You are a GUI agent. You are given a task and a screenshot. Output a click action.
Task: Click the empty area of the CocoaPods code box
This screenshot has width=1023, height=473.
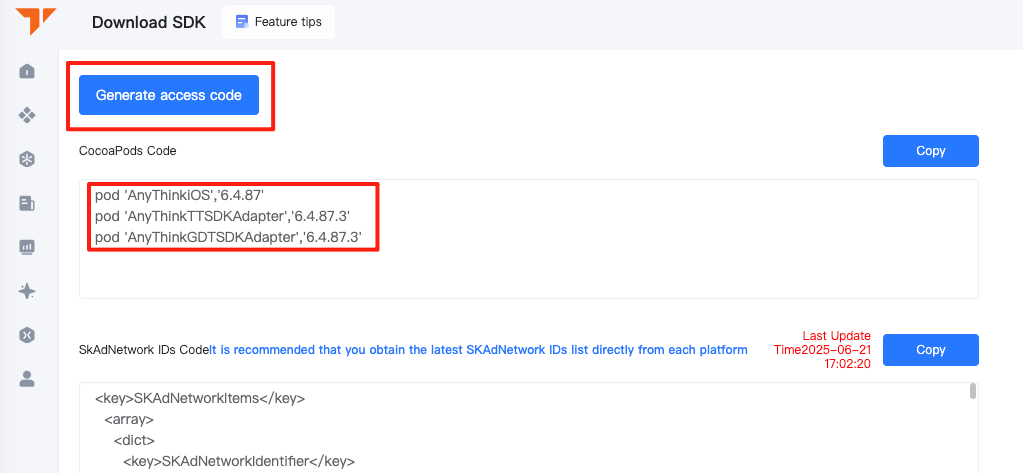(x=528, y=274)
